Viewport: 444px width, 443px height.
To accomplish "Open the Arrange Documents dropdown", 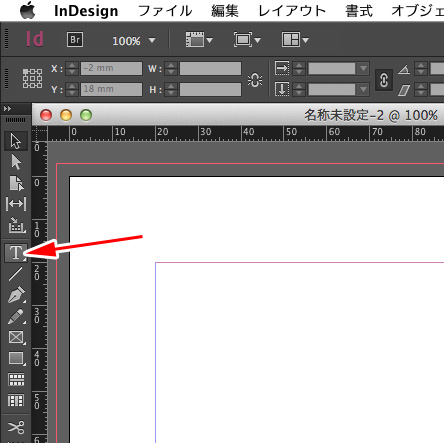I will pyautogui.click(x=295, y=40).
